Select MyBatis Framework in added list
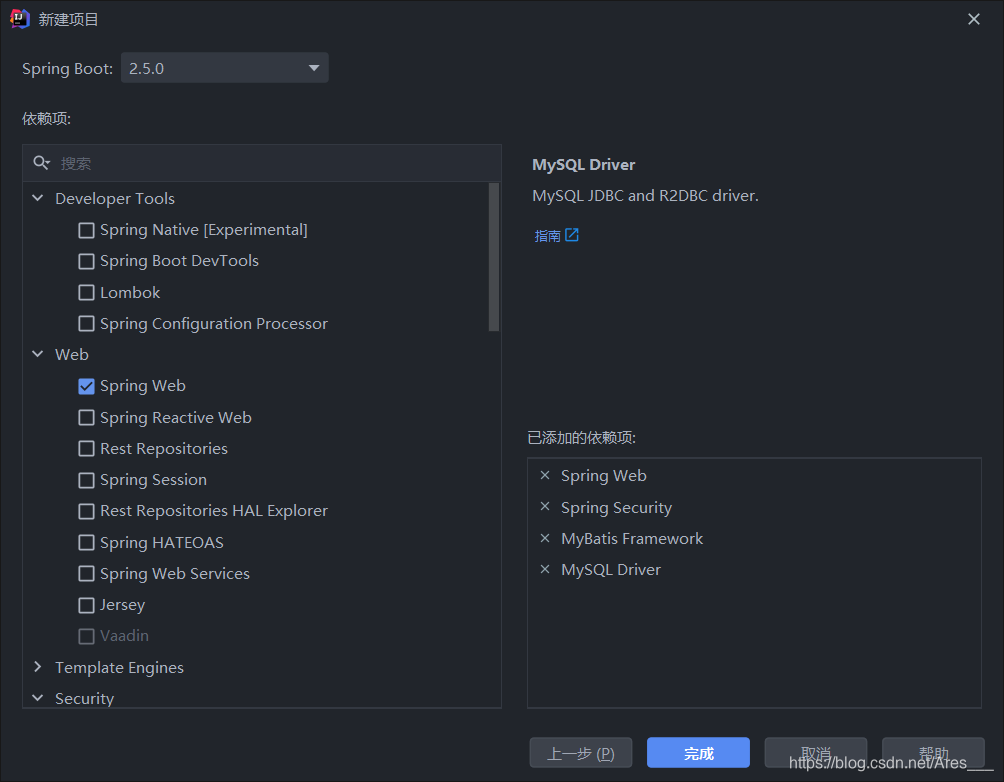The height and width of the screenshot is (782, 1004). (x=632, y=539)
